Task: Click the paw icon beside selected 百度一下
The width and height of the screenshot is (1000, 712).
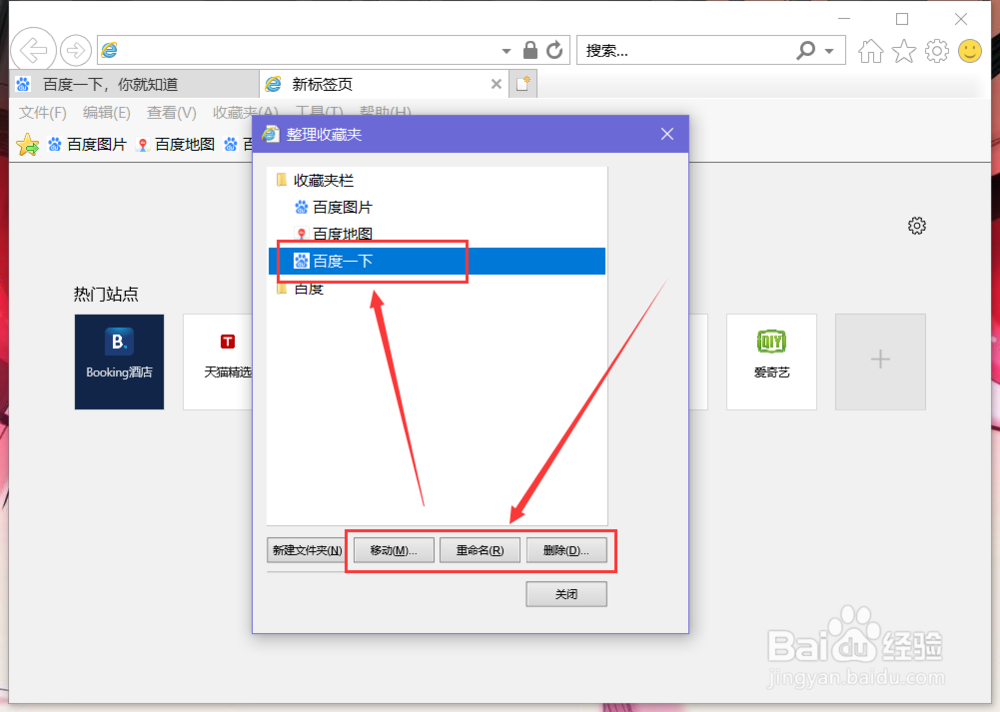Action: (301, 261)
